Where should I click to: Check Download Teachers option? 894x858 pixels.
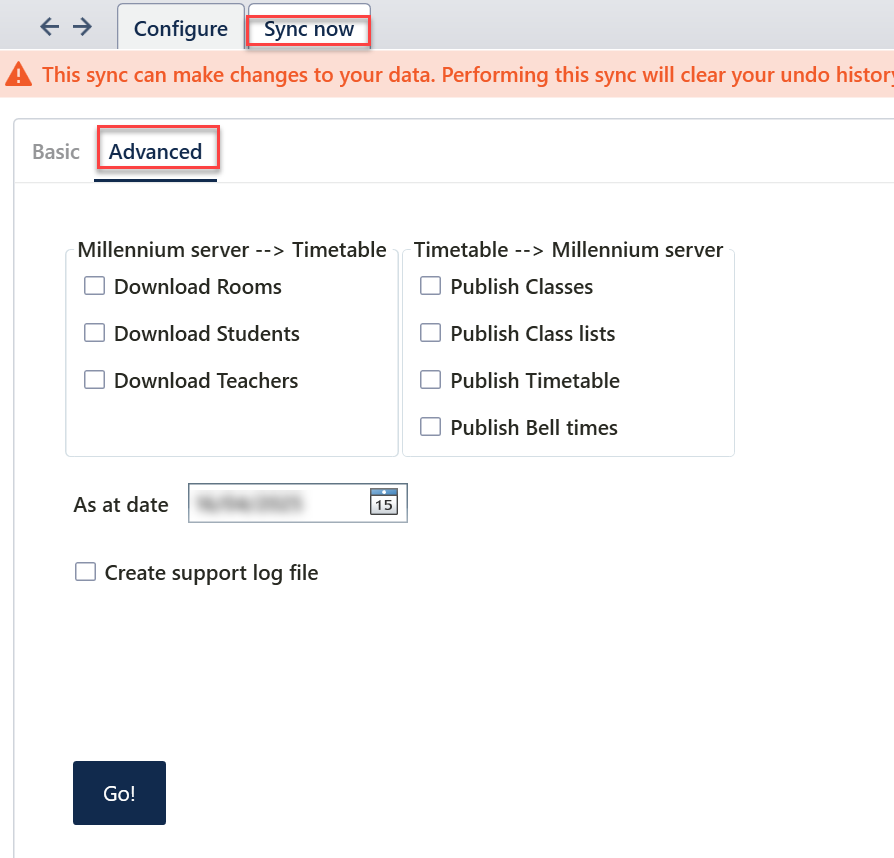tap(94, 380)
